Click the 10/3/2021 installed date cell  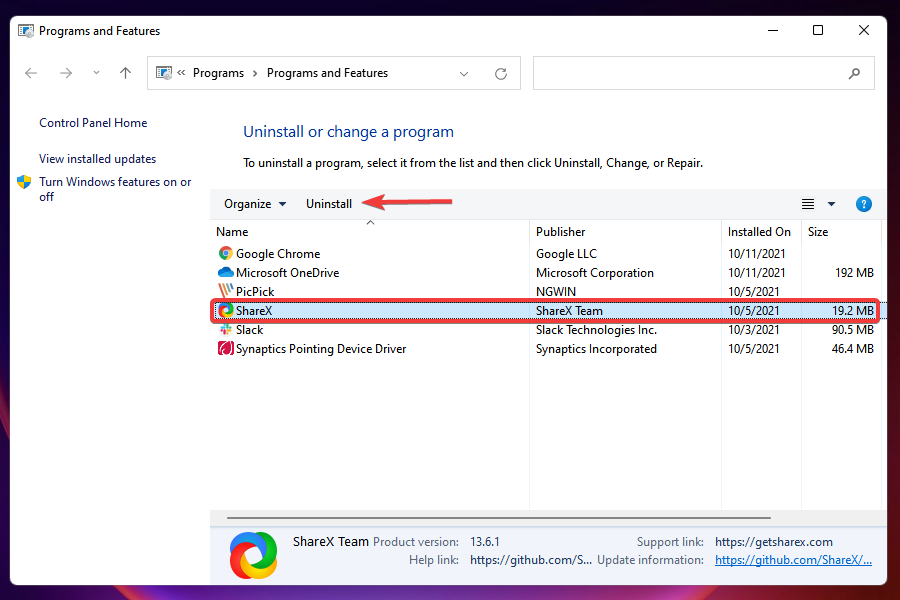[x=754, y=329]
